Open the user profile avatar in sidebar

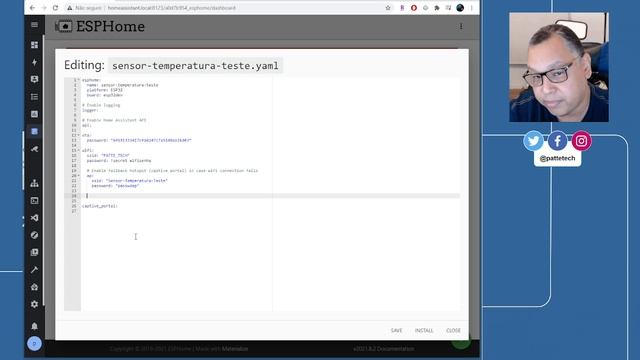tap(34, 344)
